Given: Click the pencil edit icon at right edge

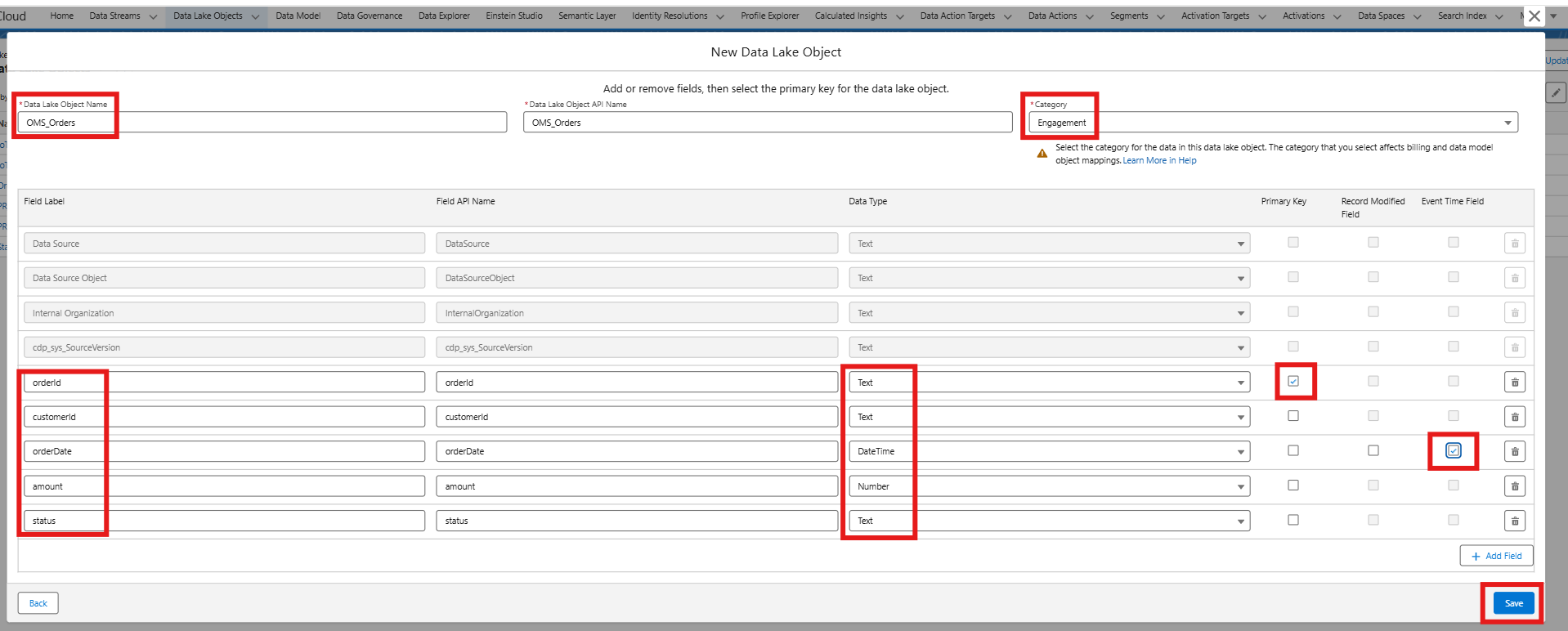Looking at the screenshot, I should click(1556, 93).
